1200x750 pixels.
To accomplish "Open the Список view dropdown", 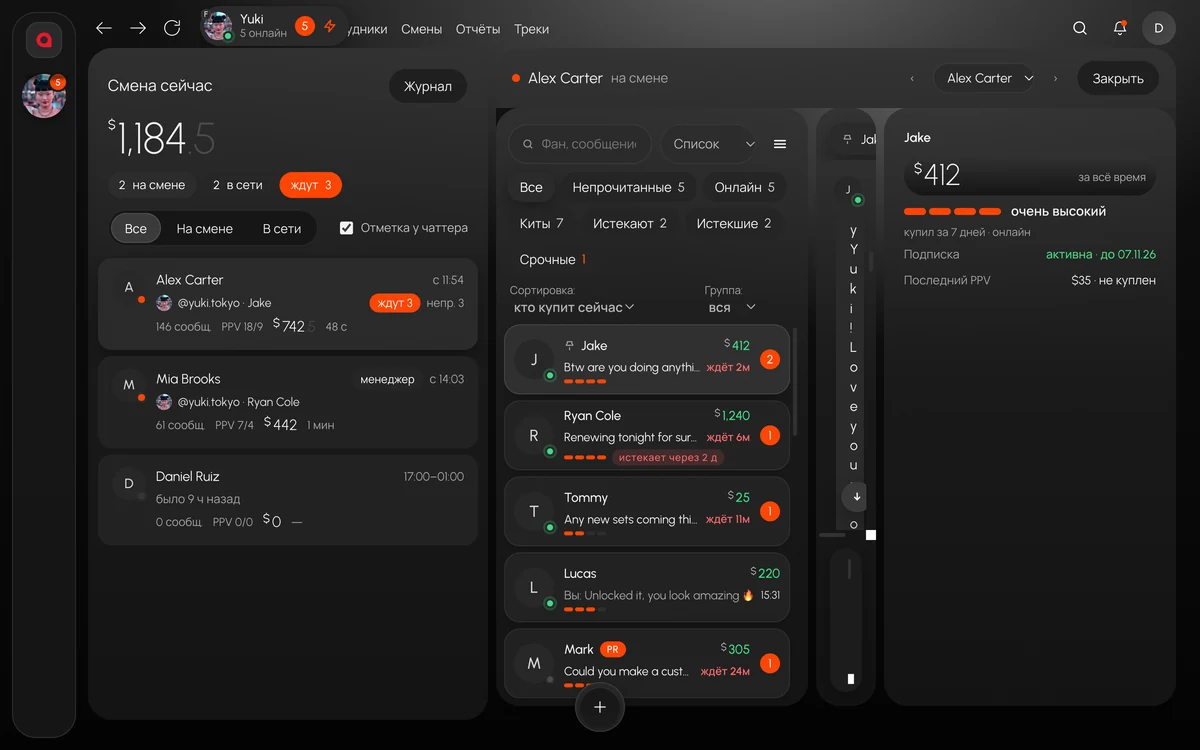I will click(x=708, y=144).
